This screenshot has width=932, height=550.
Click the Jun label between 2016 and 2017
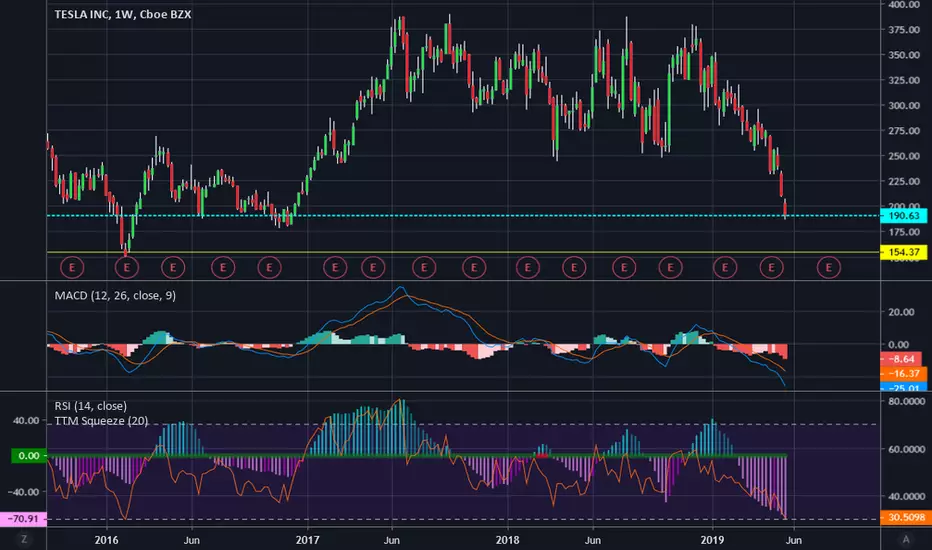(x=191, y=540)
